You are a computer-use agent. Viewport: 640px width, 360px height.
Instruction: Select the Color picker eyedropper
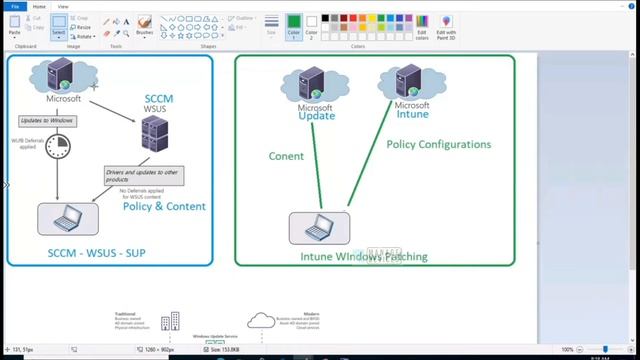(x=116, y=33)
